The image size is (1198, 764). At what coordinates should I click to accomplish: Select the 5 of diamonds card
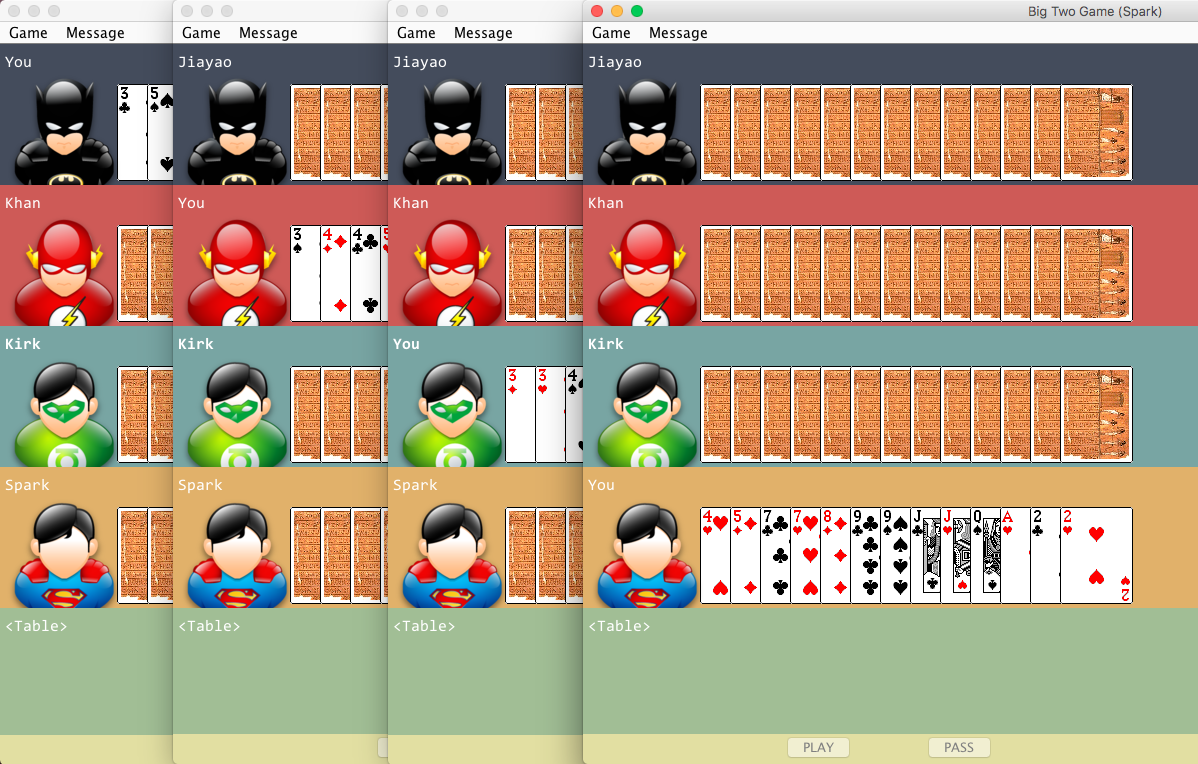point(745,555)
